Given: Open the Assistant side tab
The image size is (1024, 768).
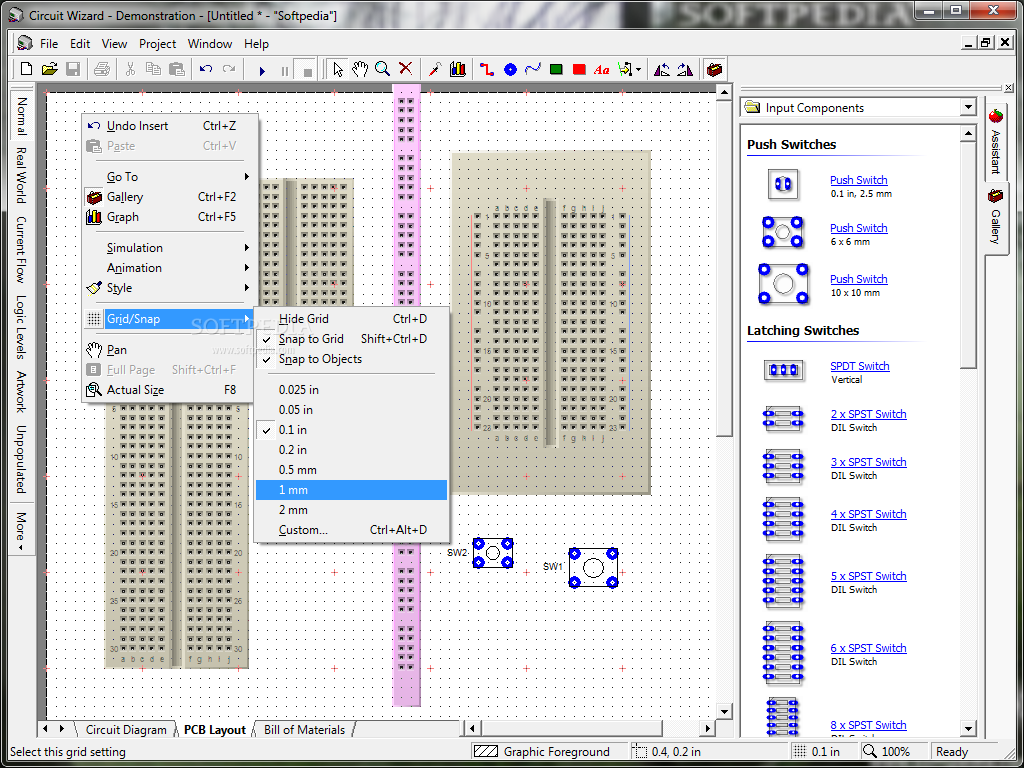Looking at the screenshot, I should 995,142.
